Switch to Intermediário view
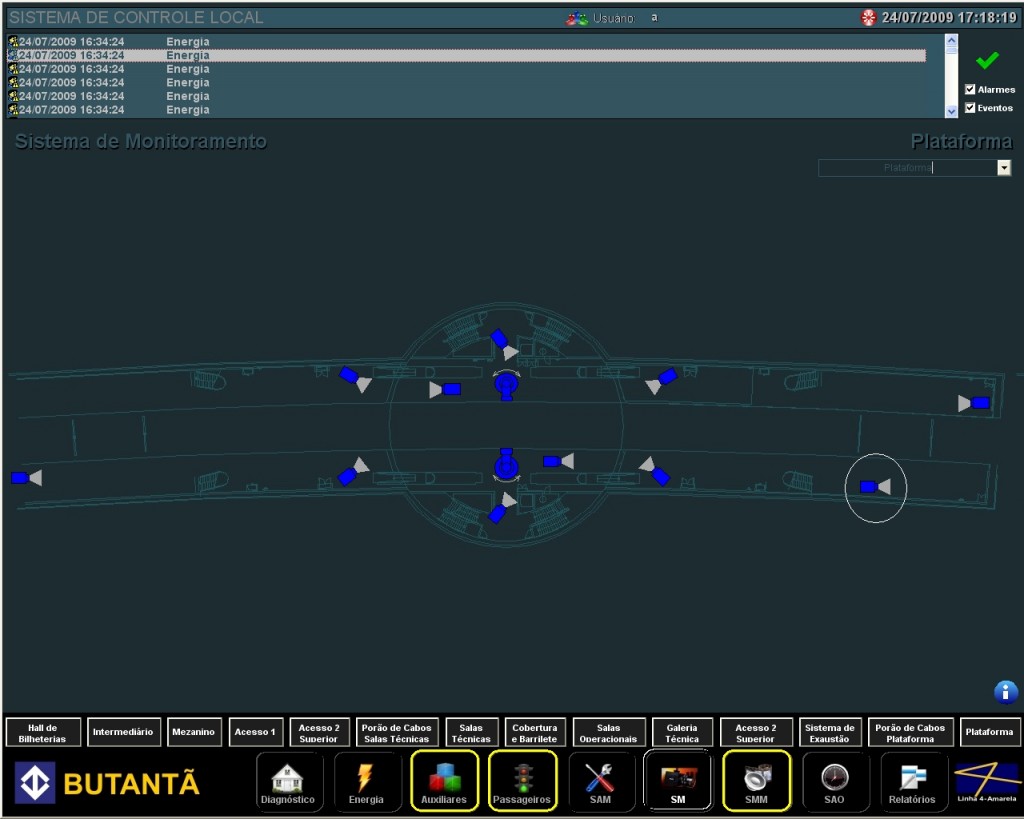The image size is (1024, 819). [x=123, y=732]
